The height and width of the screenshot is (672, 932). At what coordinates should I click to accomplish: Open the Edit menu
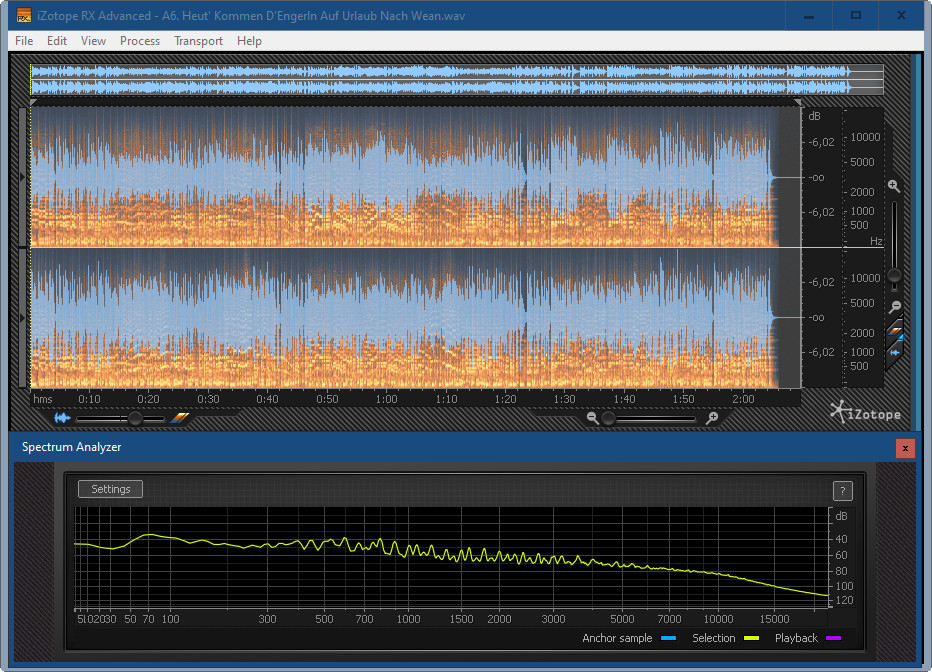[x=56, y=41]
